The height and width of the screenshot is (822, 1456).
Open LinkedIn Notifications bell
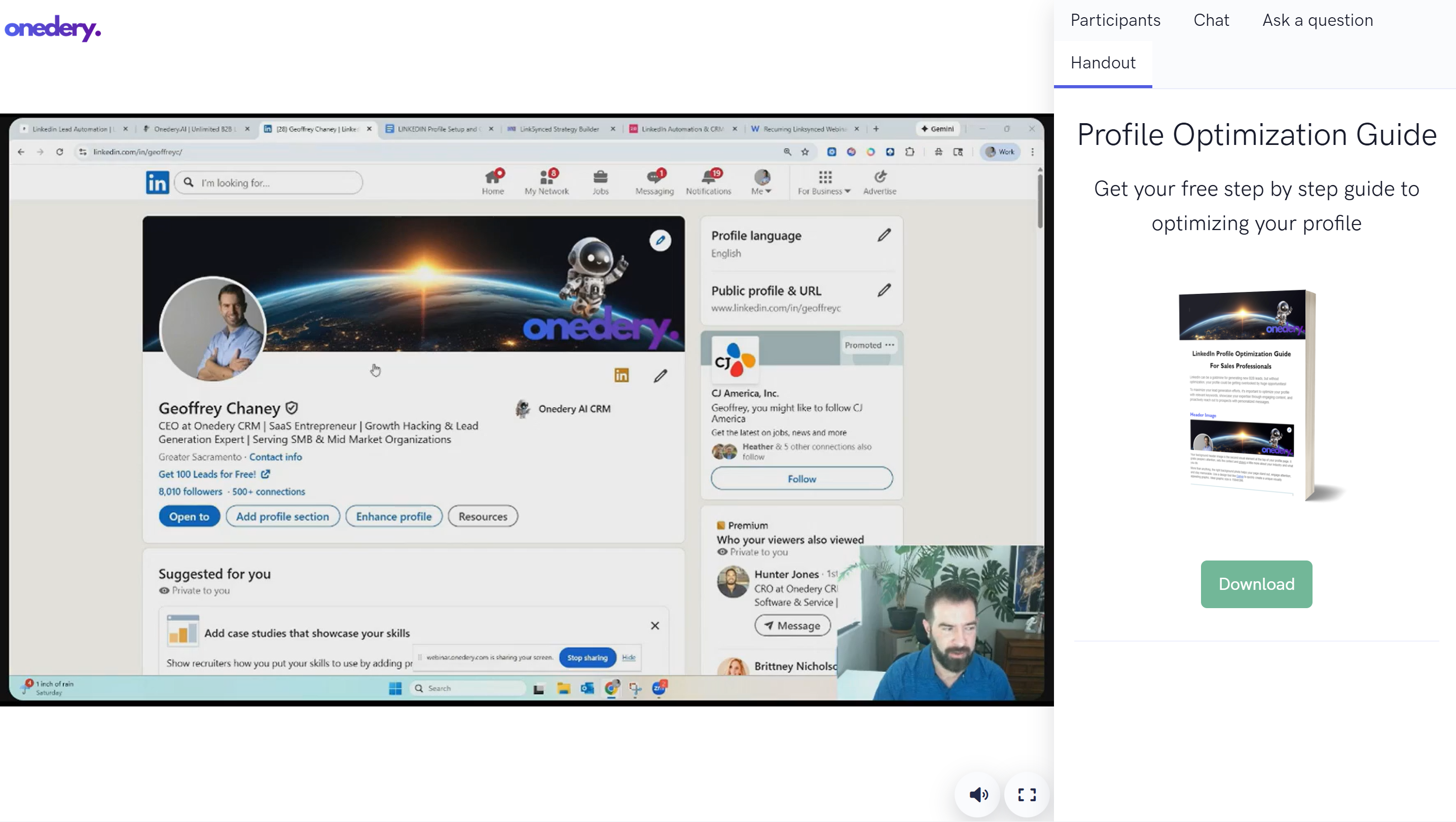coord(708,182)
